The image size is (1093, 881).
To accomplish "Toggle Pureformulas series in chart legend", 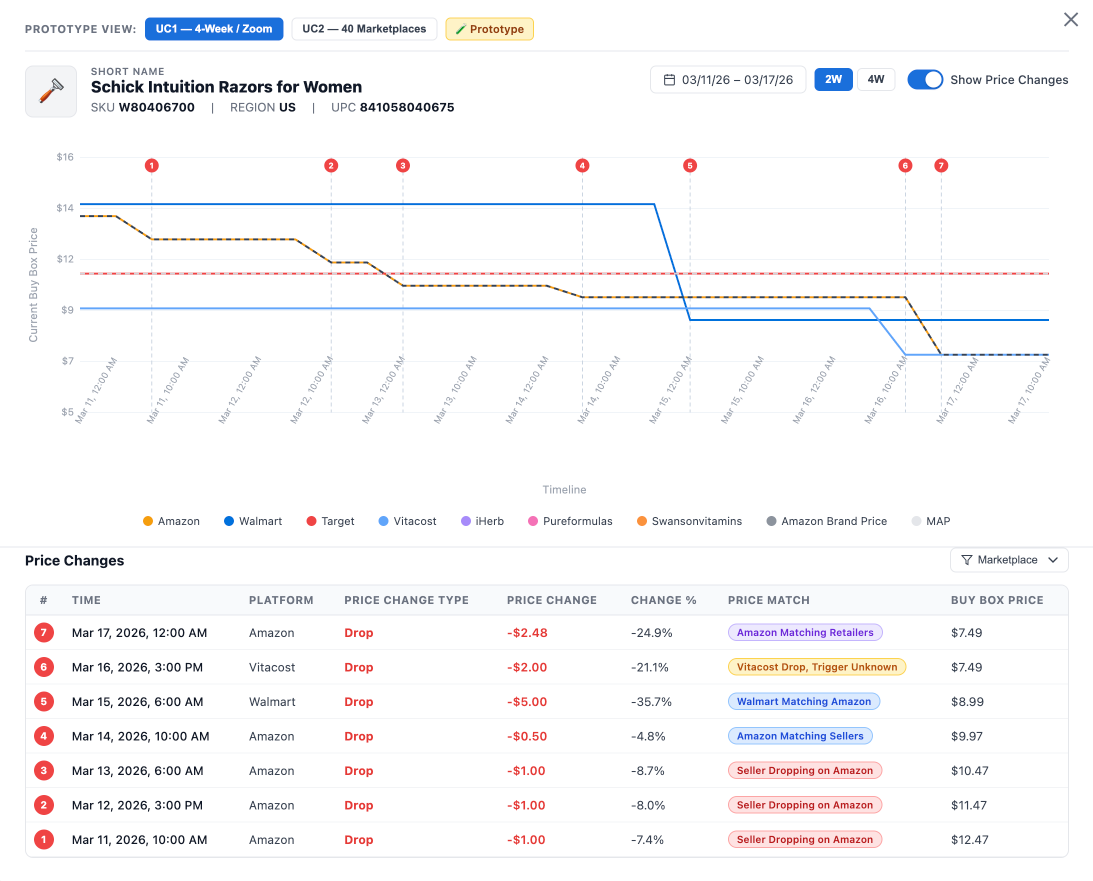I will (x=570, y=521).
